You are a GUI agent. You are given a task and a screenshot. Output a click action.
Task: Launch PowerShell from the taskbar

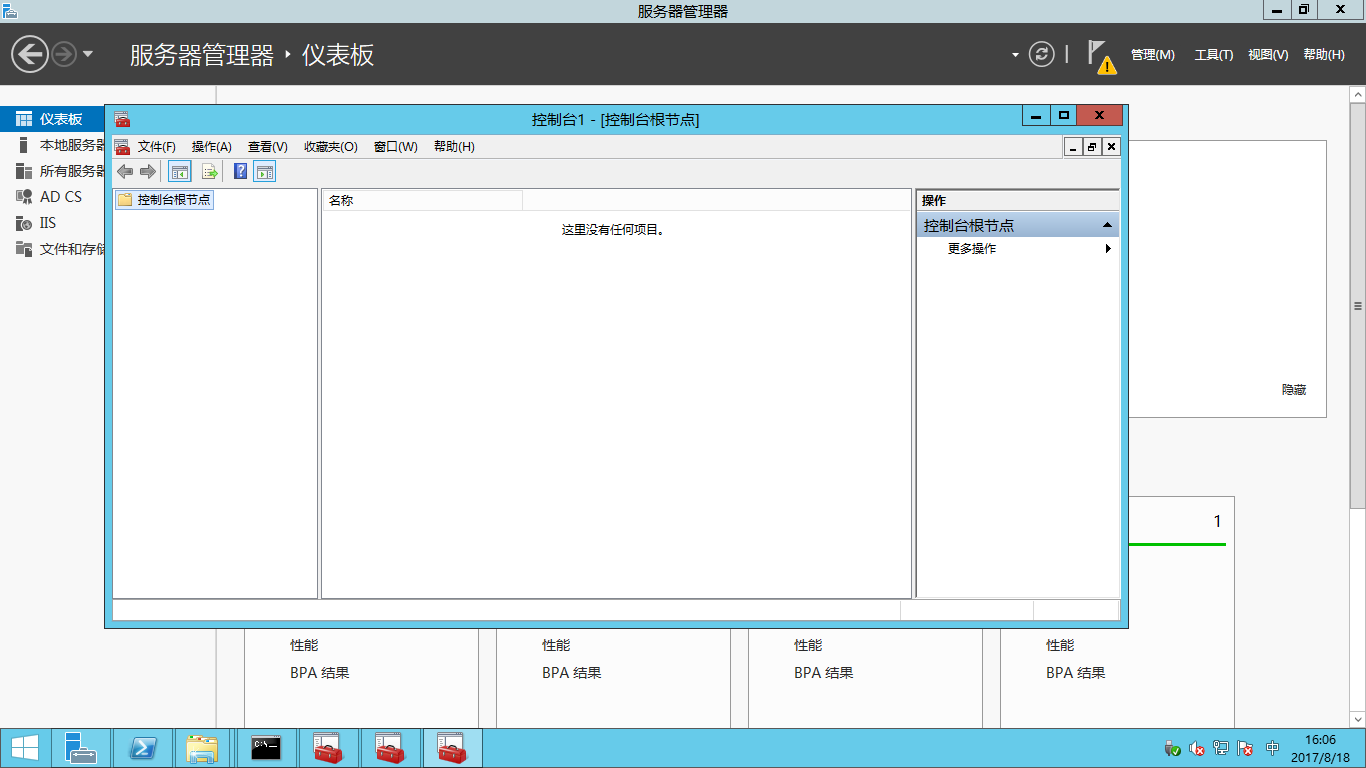(143, 748)
